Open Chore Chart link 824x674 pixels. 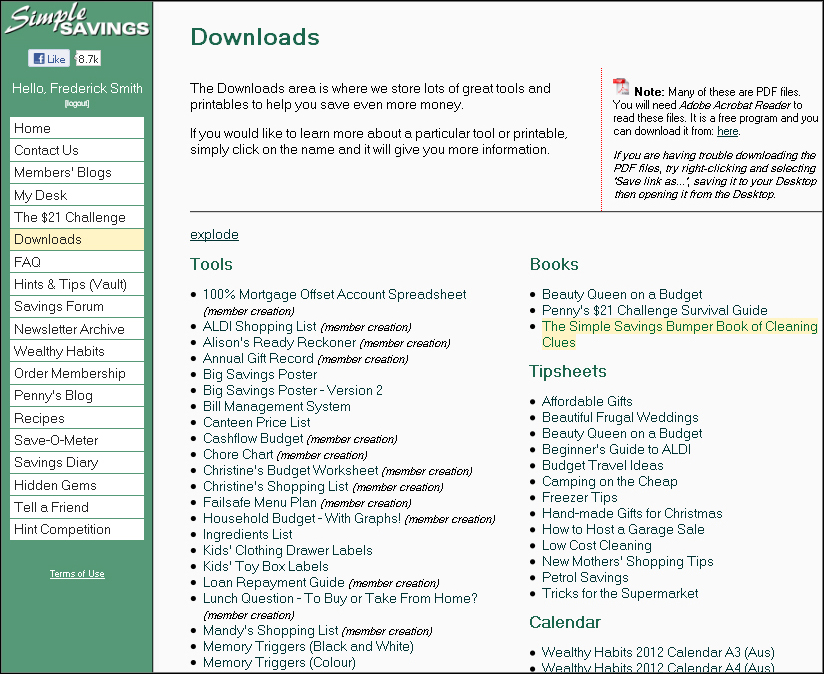coord(238,454)
